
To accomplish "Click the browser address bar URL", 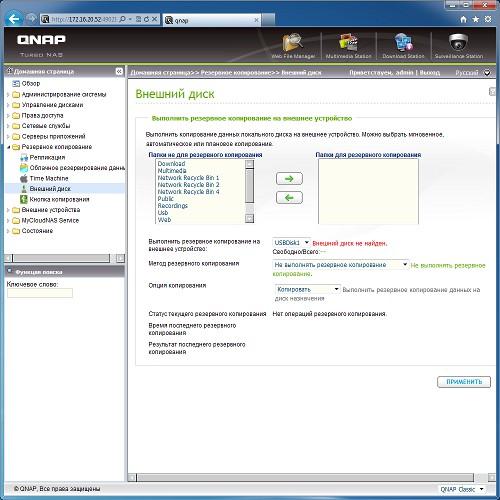I will pos(84,19).
